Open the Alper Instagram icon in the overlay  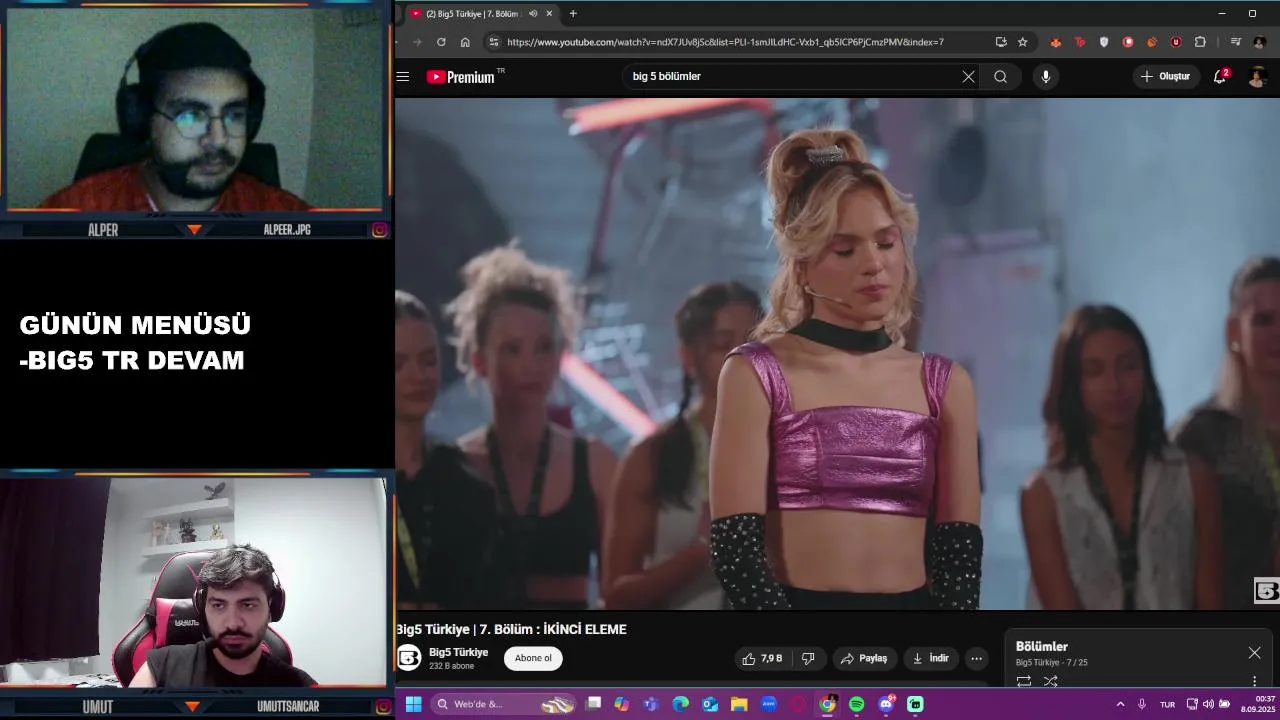(380, 230)
